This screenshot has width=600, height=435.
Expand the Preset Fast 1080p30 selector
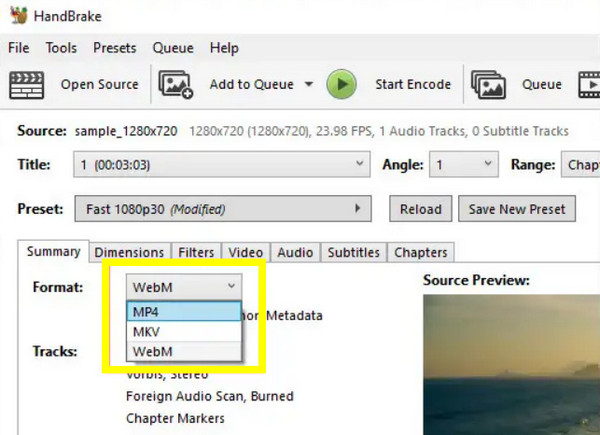click(x=223, y=209)
